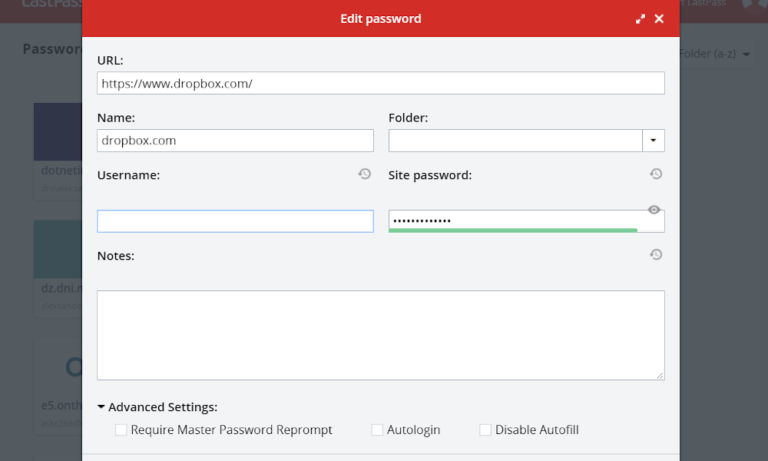Click inside the Notes text area

pos(381,335)
